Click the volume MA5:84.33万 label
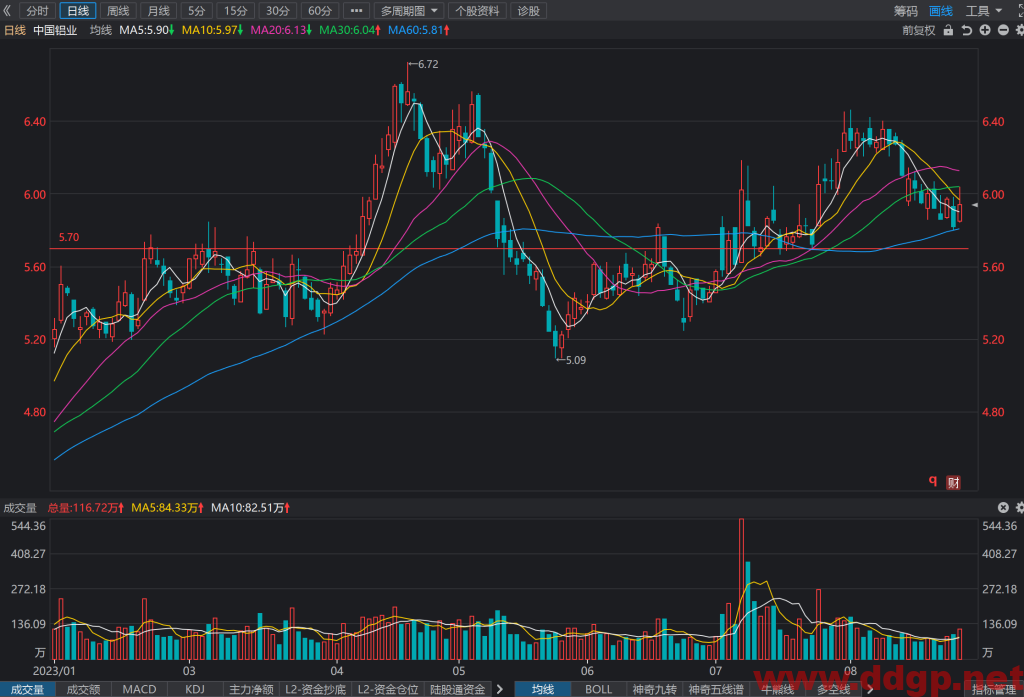 coord(167,508)
